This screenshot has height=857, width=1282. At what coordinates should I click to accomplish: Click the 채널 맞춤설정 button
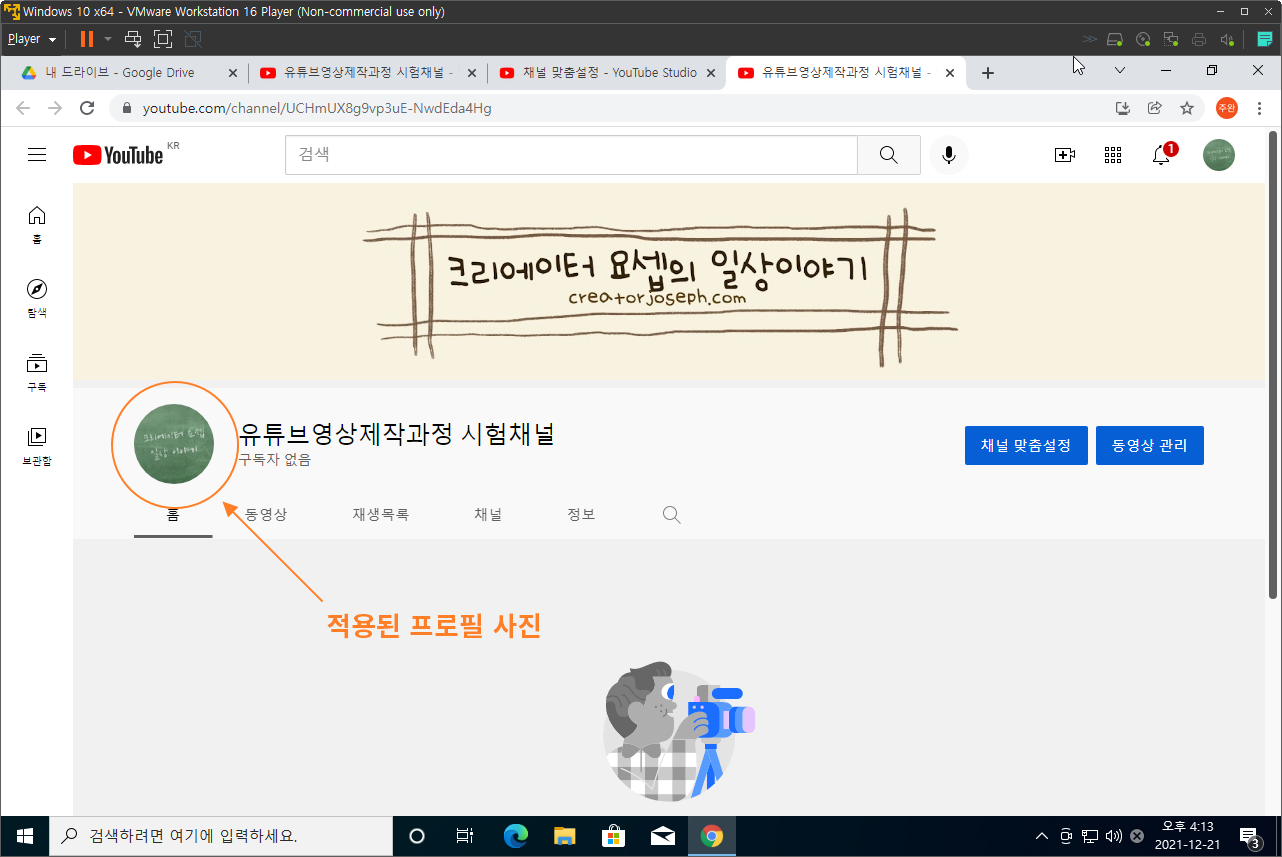(x=1026, y=445)
